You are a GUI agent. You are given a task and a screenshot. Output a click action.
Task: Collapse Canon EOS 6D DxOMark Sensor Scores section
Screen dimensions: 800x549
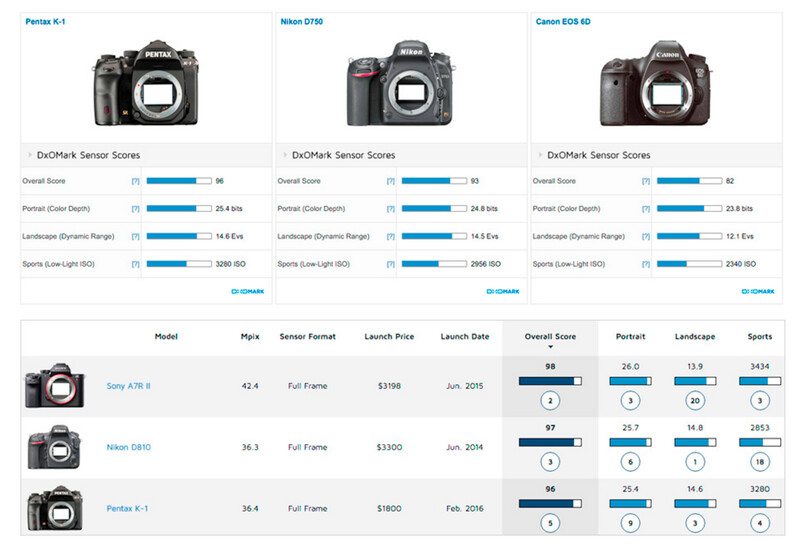click(540, 155)
